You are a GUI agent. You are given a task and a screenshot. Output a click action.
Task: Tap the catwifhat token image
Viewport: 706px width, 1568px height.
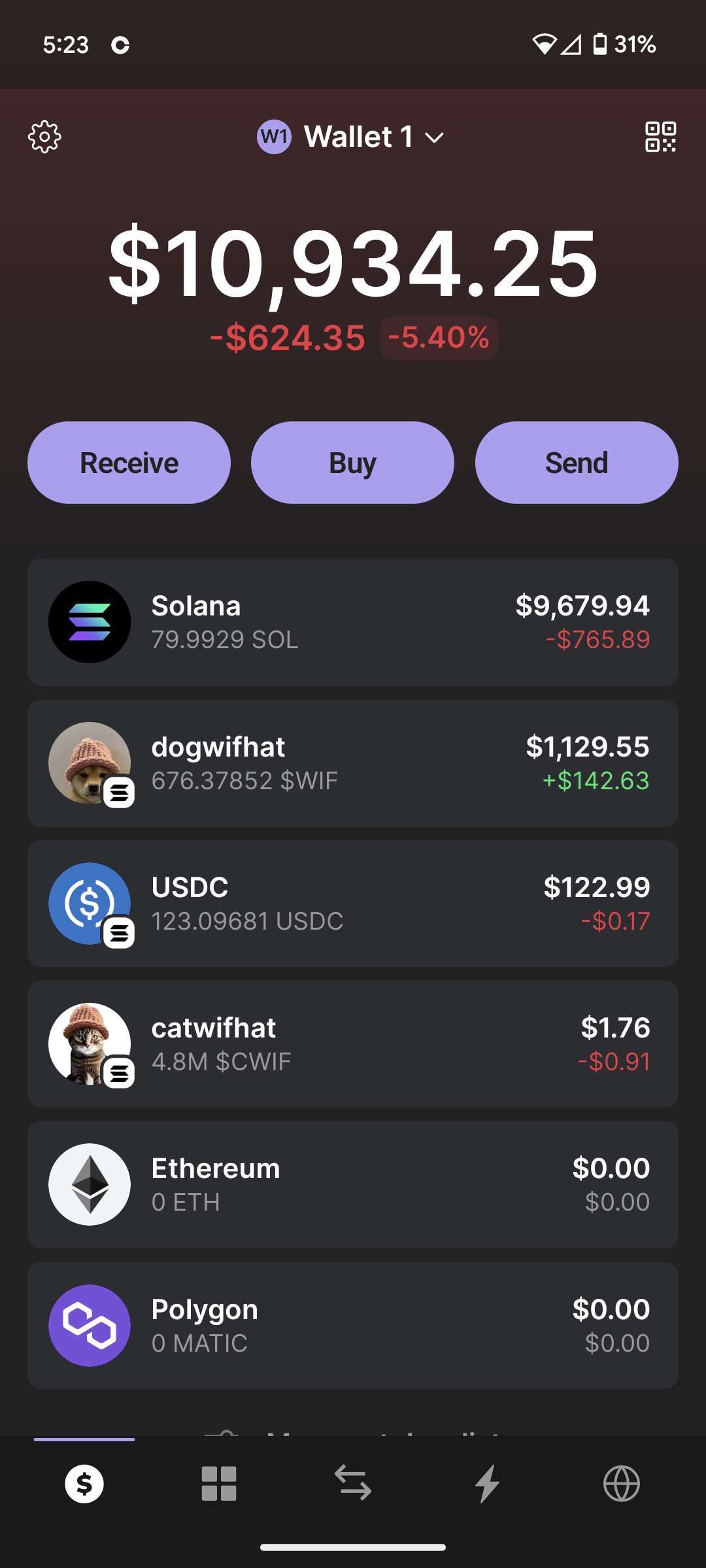pyautogui.click(x=90, y=1043)
